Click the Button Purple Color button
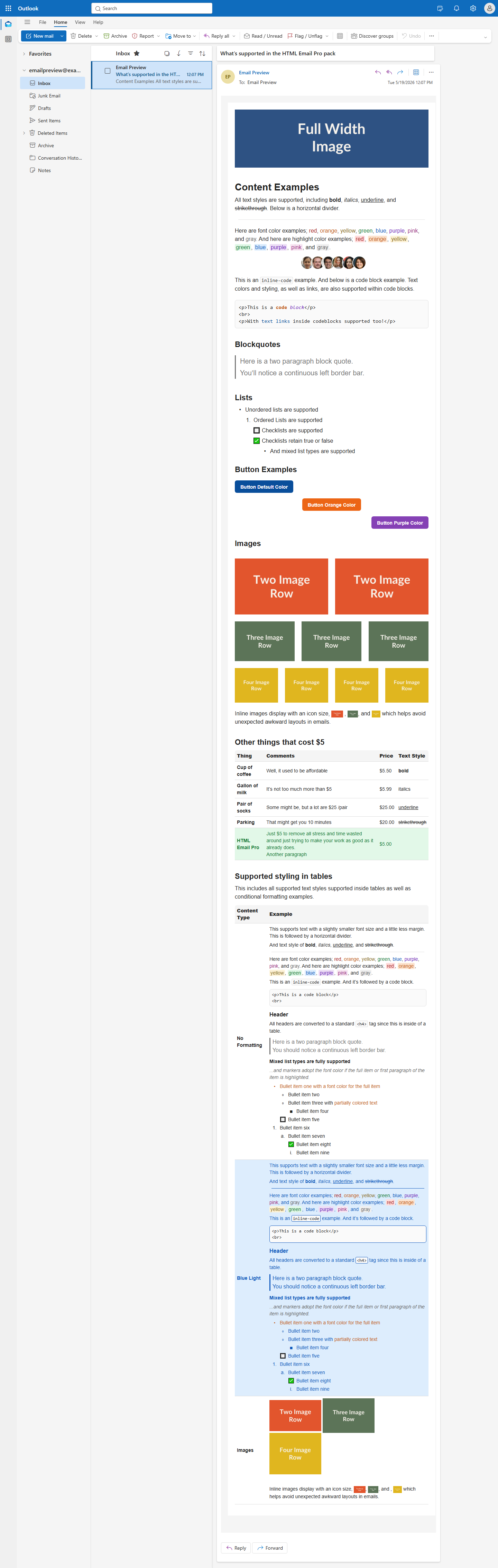The height and width of the screenshot is (1568, 498). coord(400,523)
